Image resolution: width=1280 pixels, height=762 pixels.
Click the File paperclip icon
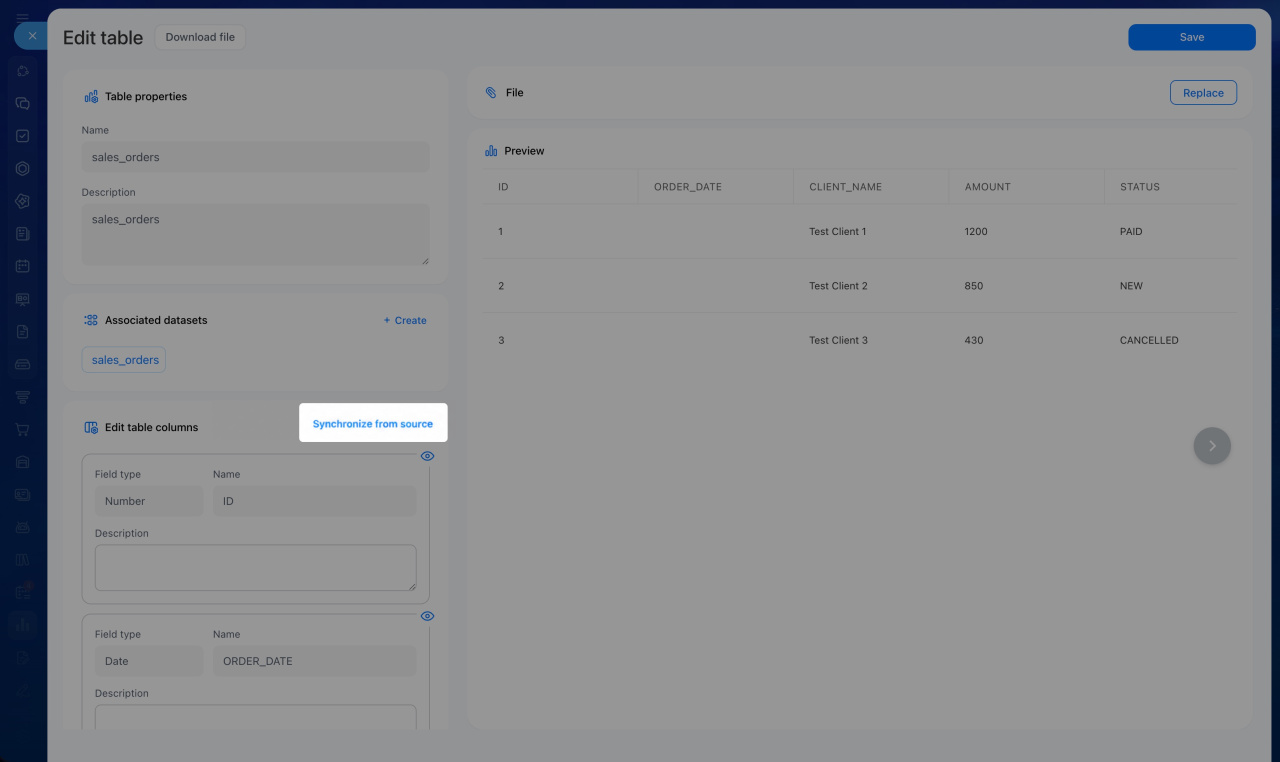click(x=491, y=92)
